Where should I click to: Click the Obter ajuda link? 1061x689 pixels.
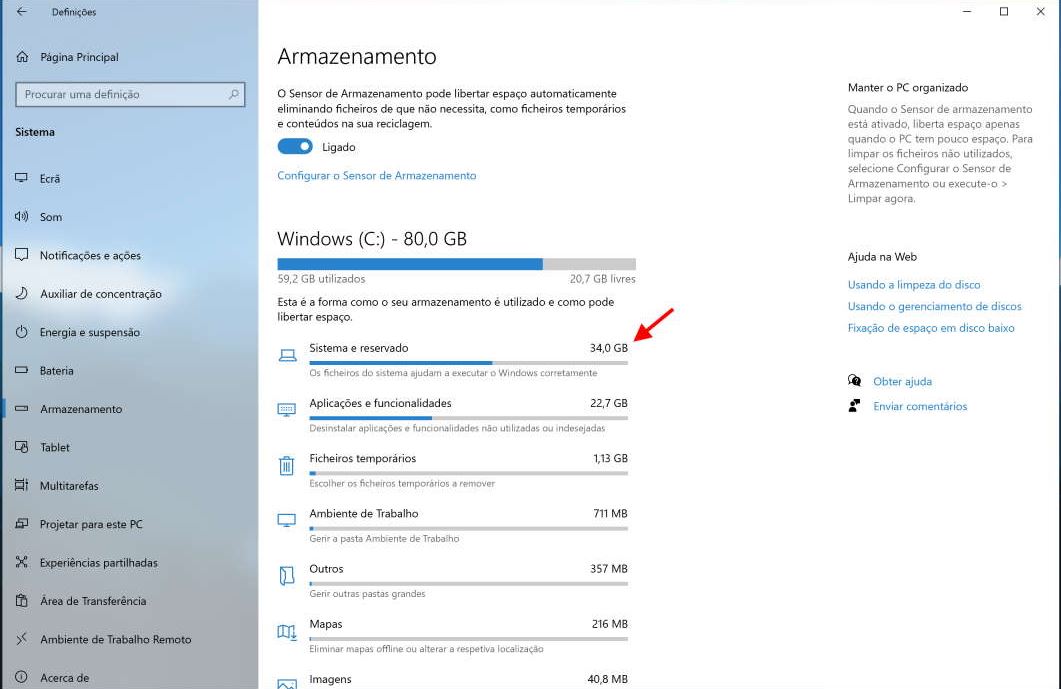[902, 381]
